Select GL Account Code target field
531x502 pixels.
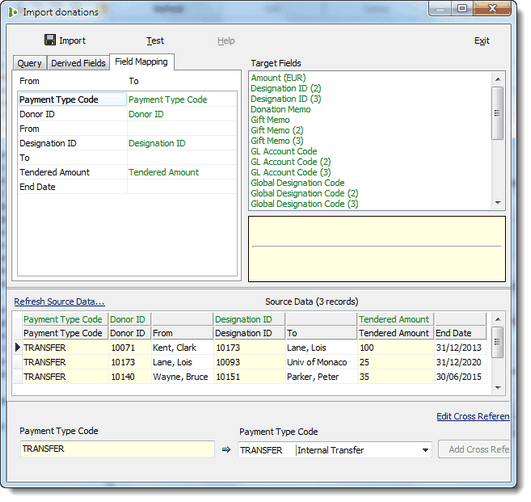point(284,151)
